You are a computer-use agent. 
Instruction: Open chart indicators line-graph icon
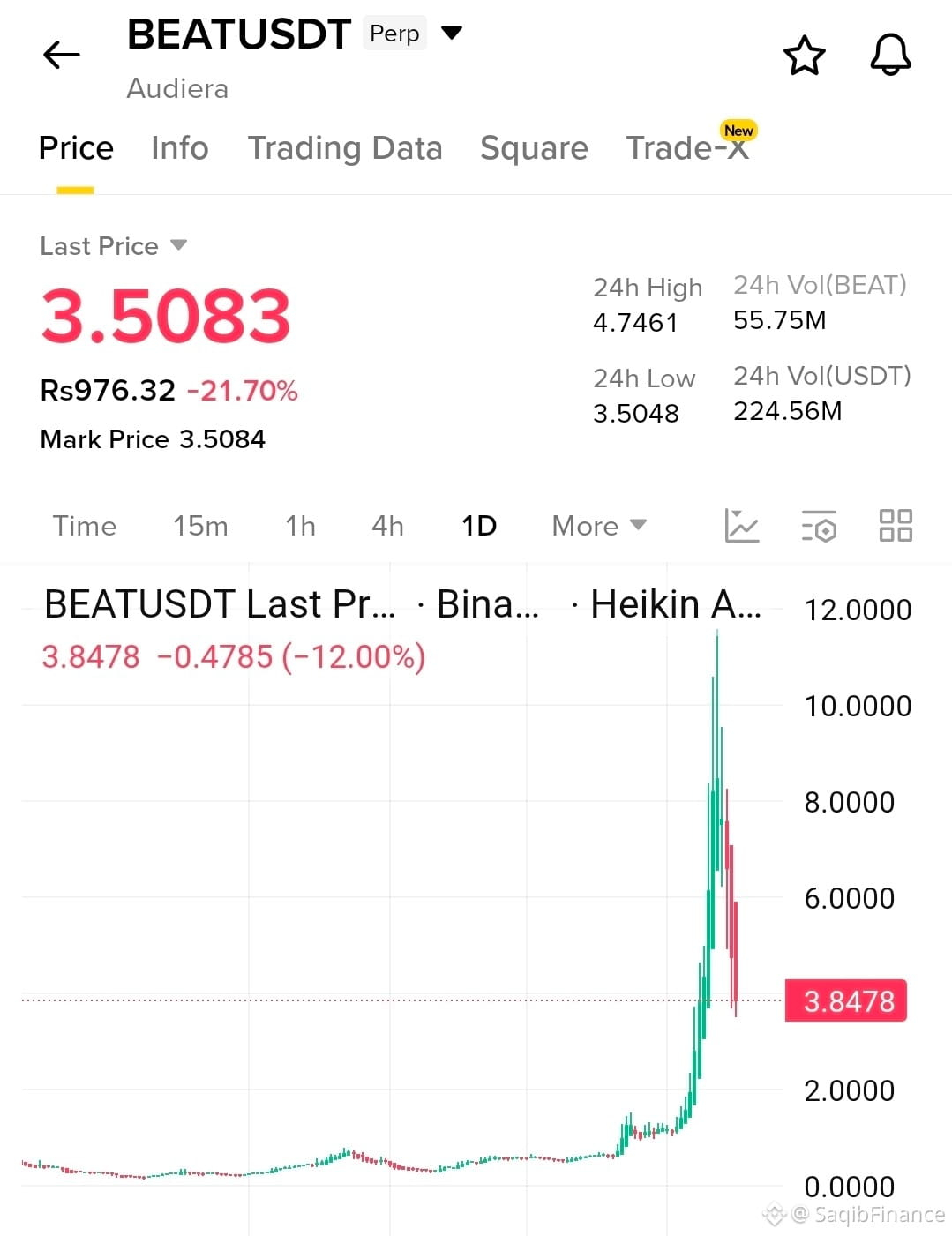click(742, 526)
